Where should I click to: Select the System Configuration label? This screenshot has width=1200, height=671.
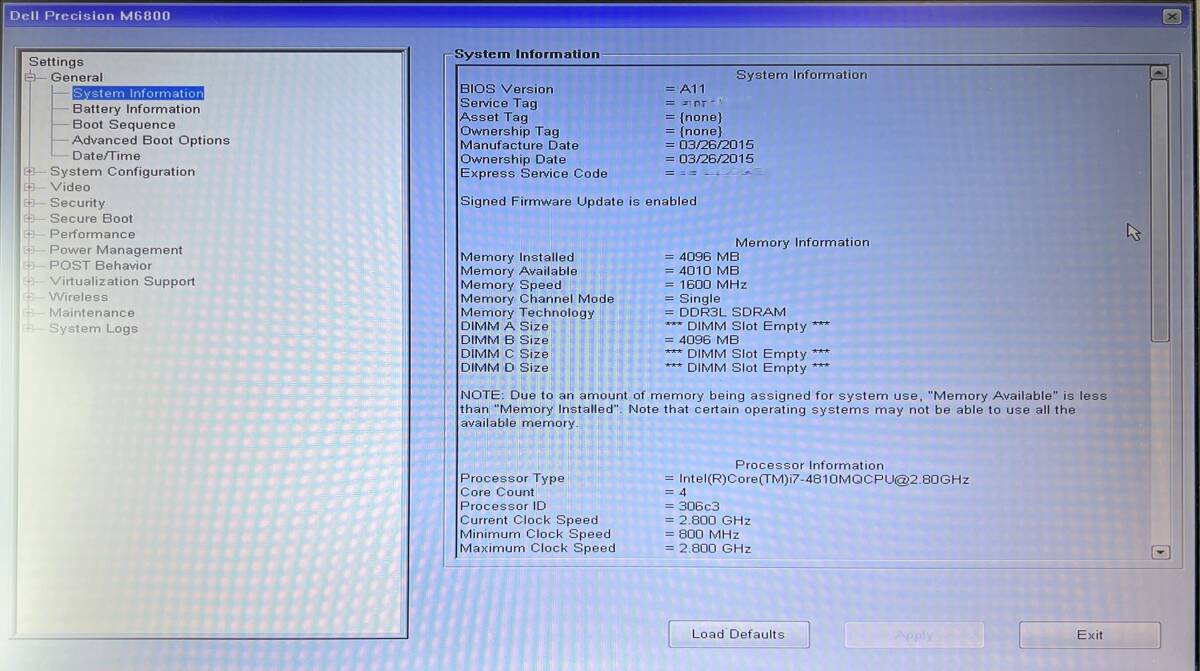123,172
